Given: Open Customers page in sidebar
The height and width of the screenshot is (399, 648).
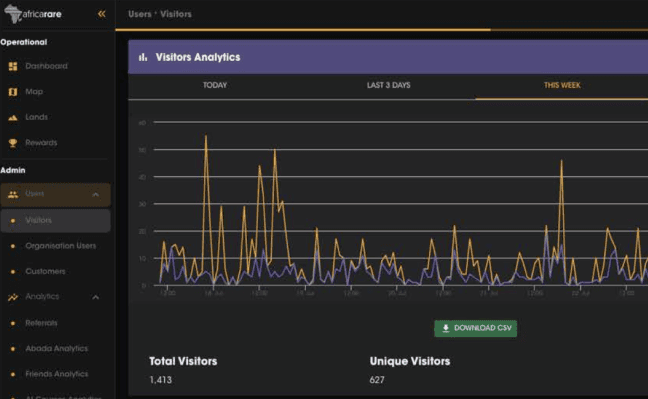Looking at the screenshot, I should (45, 272).
